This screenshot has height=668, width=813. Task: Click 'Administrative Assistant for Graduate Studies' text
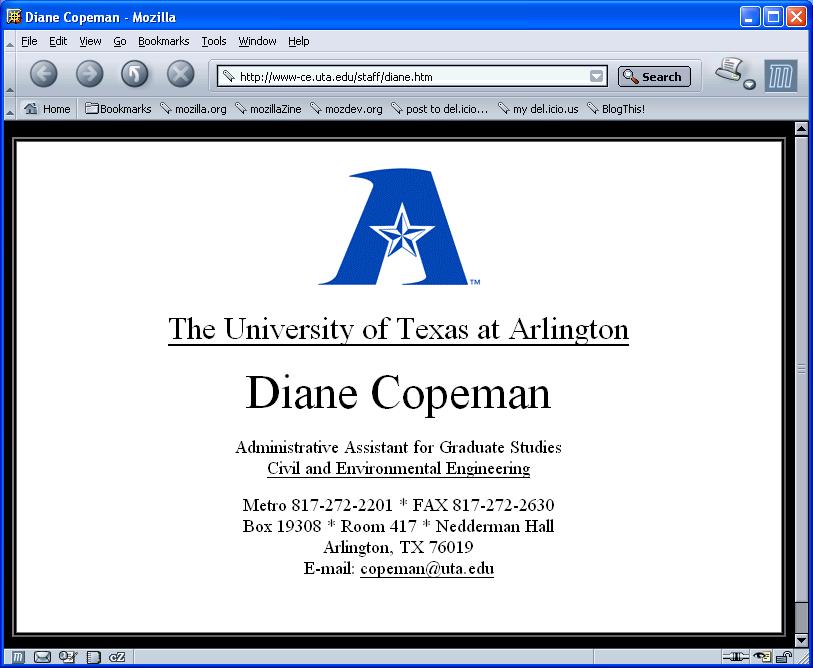pyautogui.click(x=398, y=447)
